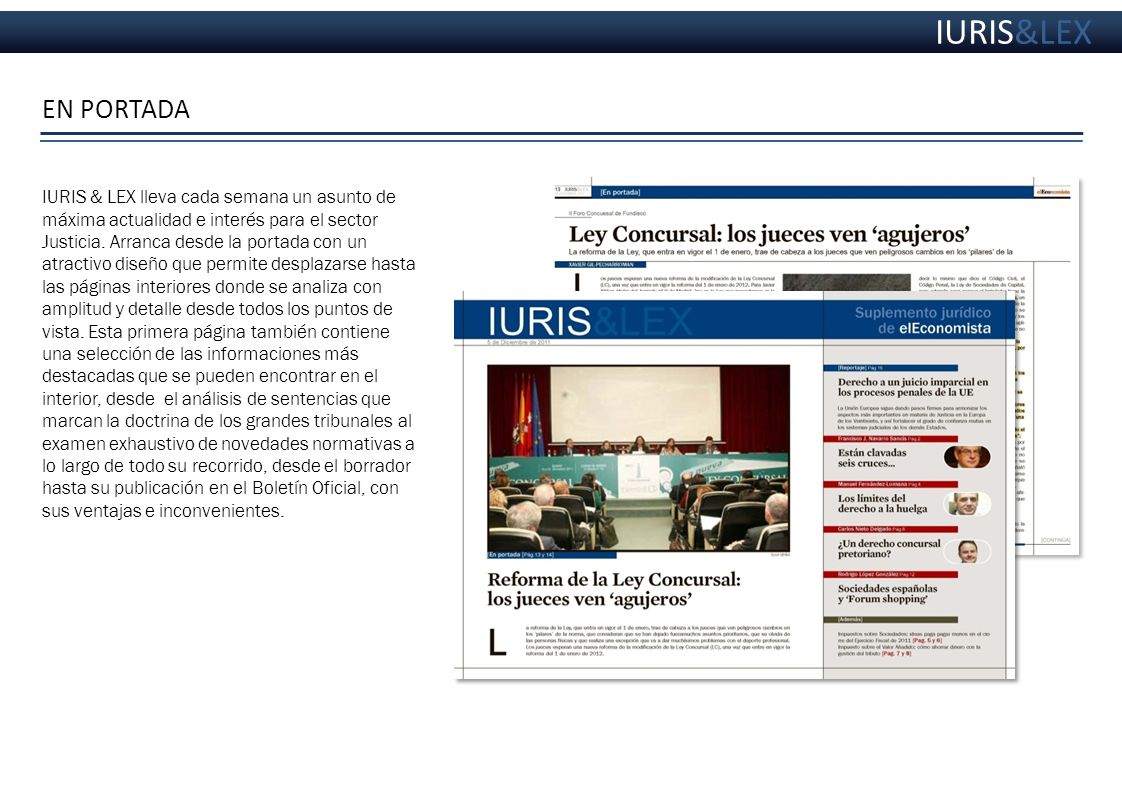Click 'Suplemento jurídico de elEconomista' banner

pos(922,320)
